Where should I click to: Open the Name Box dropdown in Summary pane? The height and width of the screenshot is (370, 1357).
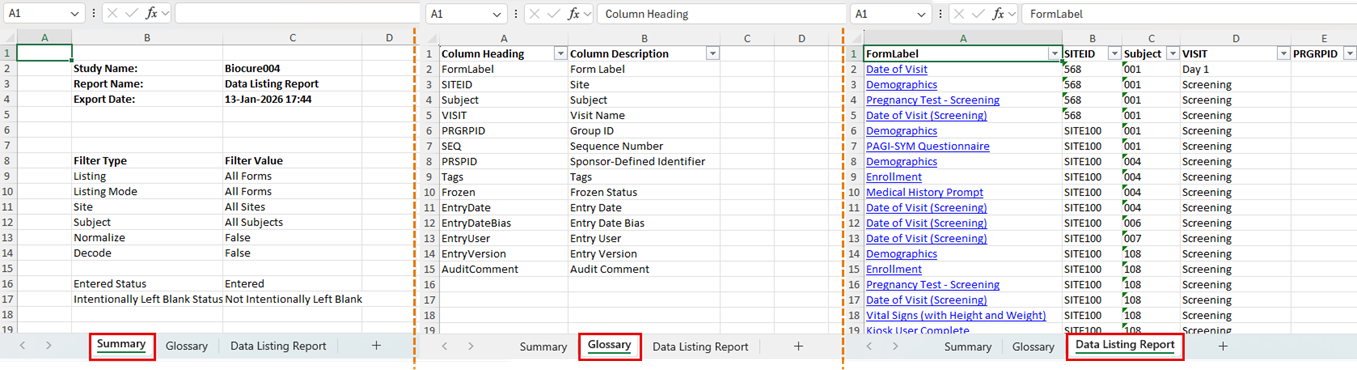point(75,14)
